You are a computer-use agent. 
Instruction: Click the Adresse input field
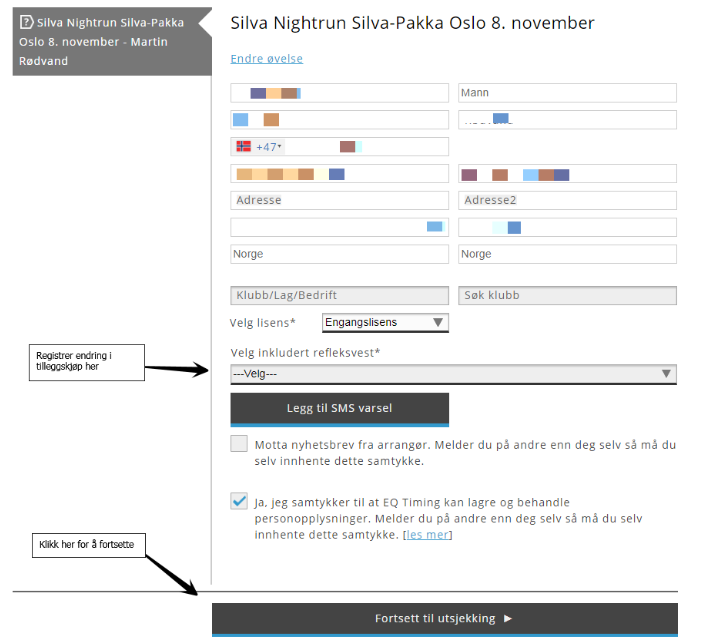pos(339,200)
